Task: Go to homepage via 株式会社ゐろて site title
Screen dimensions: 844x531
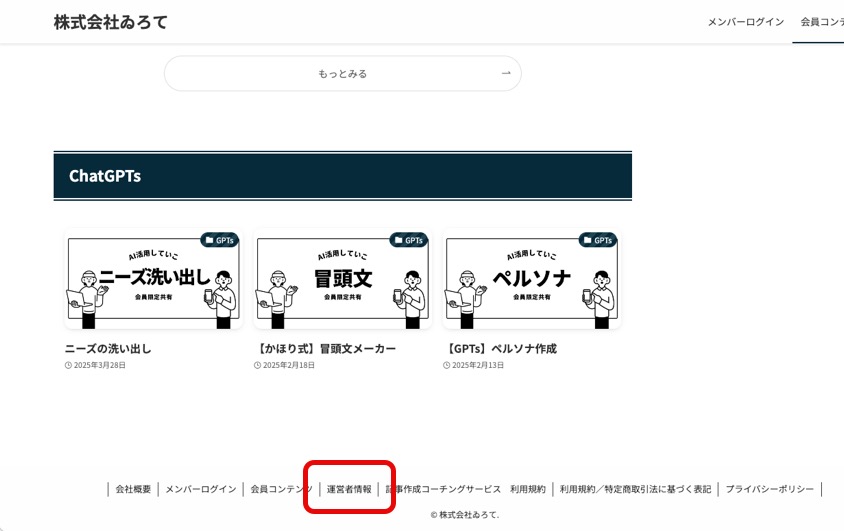Action: coord(111,22)
